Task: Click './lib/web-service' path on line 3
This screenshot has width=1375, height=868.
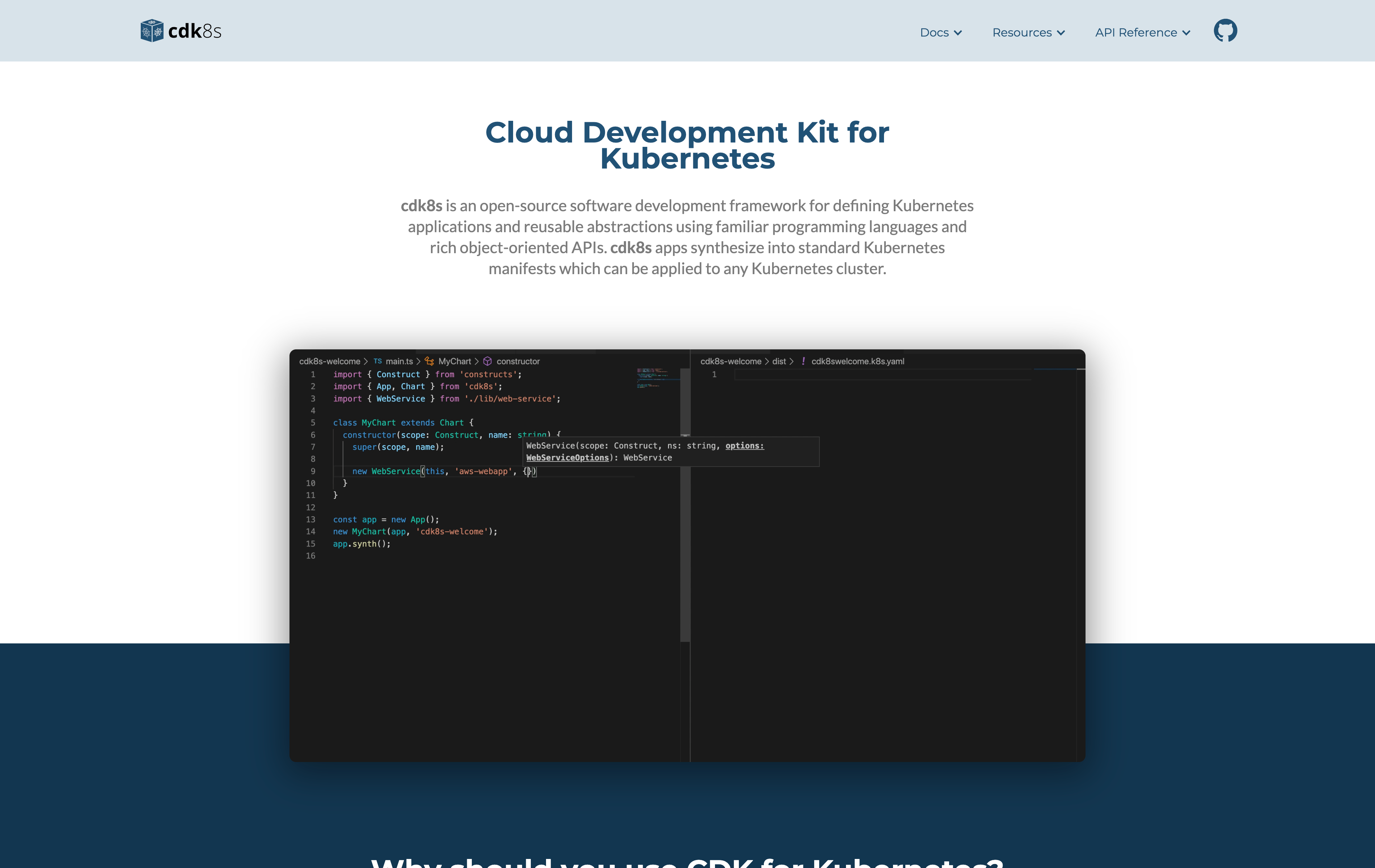Action: tap(510, 399)
